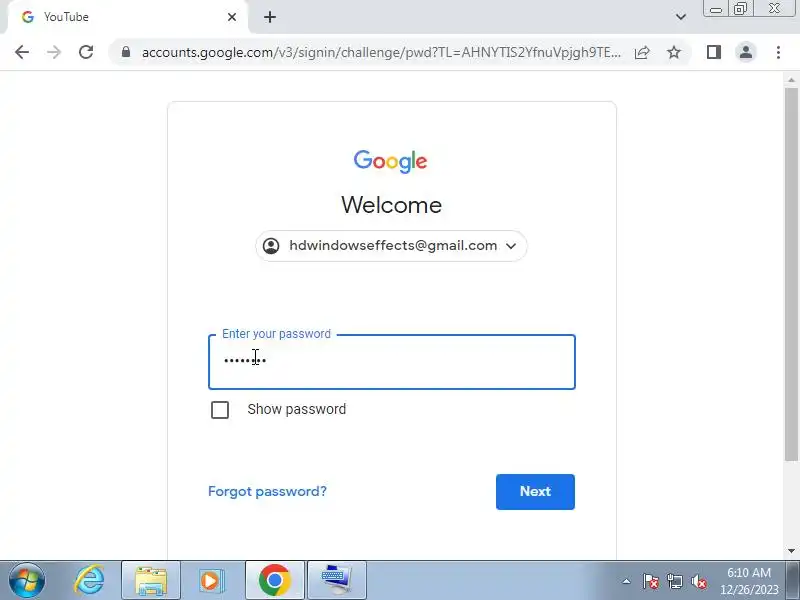The width and height of the screenshot is (800, 600).
Task: Expand the hdwindowseffects@gmail.com account switcher
Action: pos(391,246)
